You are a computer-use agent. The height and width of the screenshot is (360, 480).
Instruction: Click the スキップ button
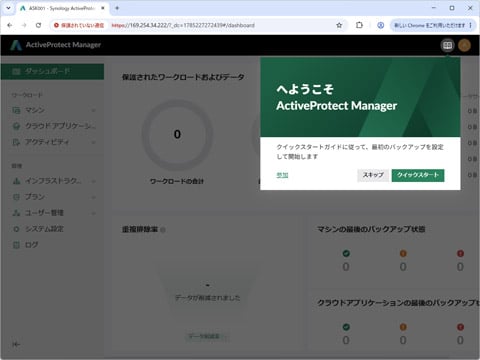point(373,175)
